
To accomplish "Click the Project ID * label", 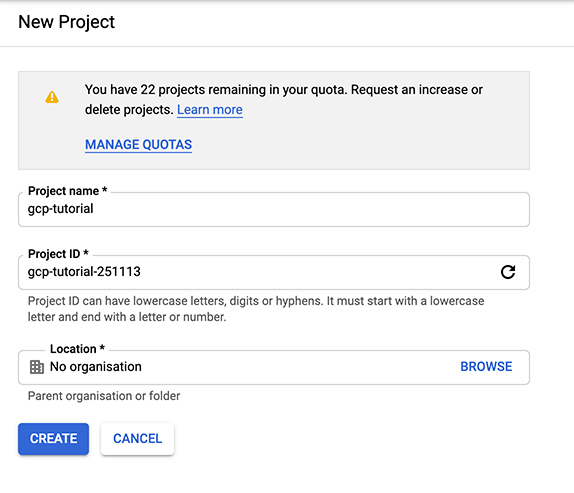I will coord(58,254).
